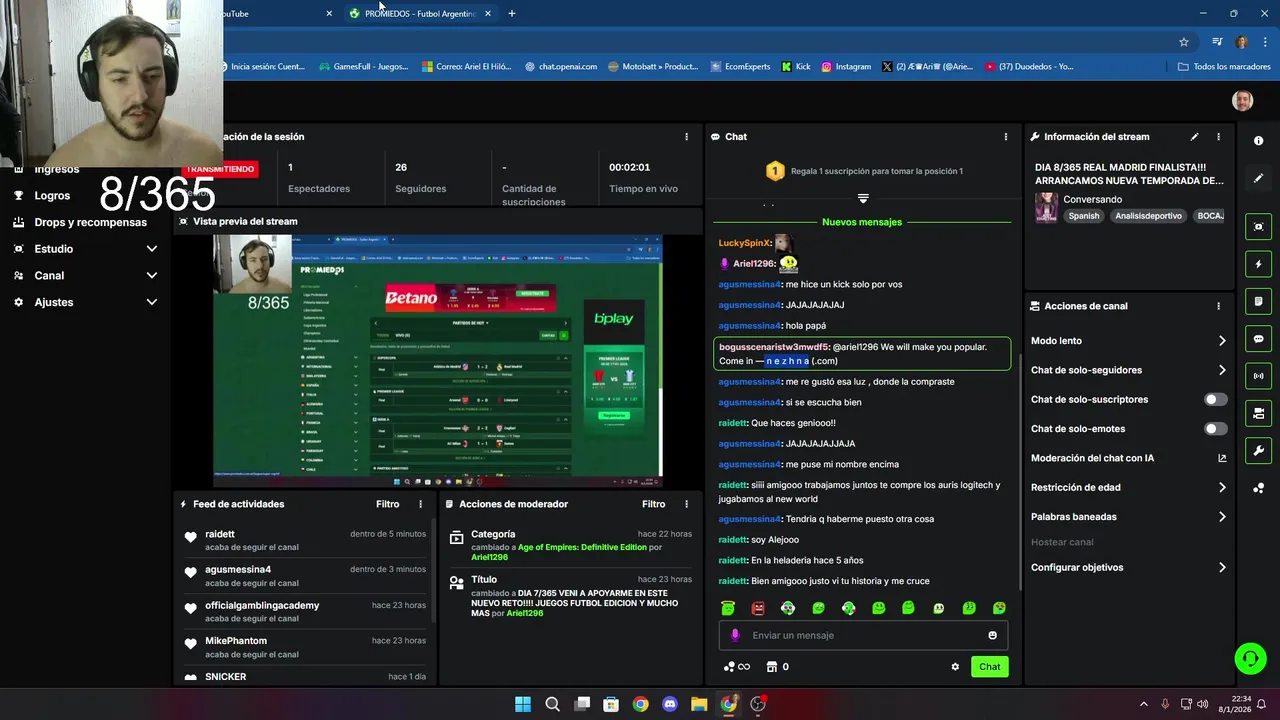This screenshot has height=720, width=1280.
Task: Open Filtro in Feed de actividades
Action: click(x=387, y=505)
